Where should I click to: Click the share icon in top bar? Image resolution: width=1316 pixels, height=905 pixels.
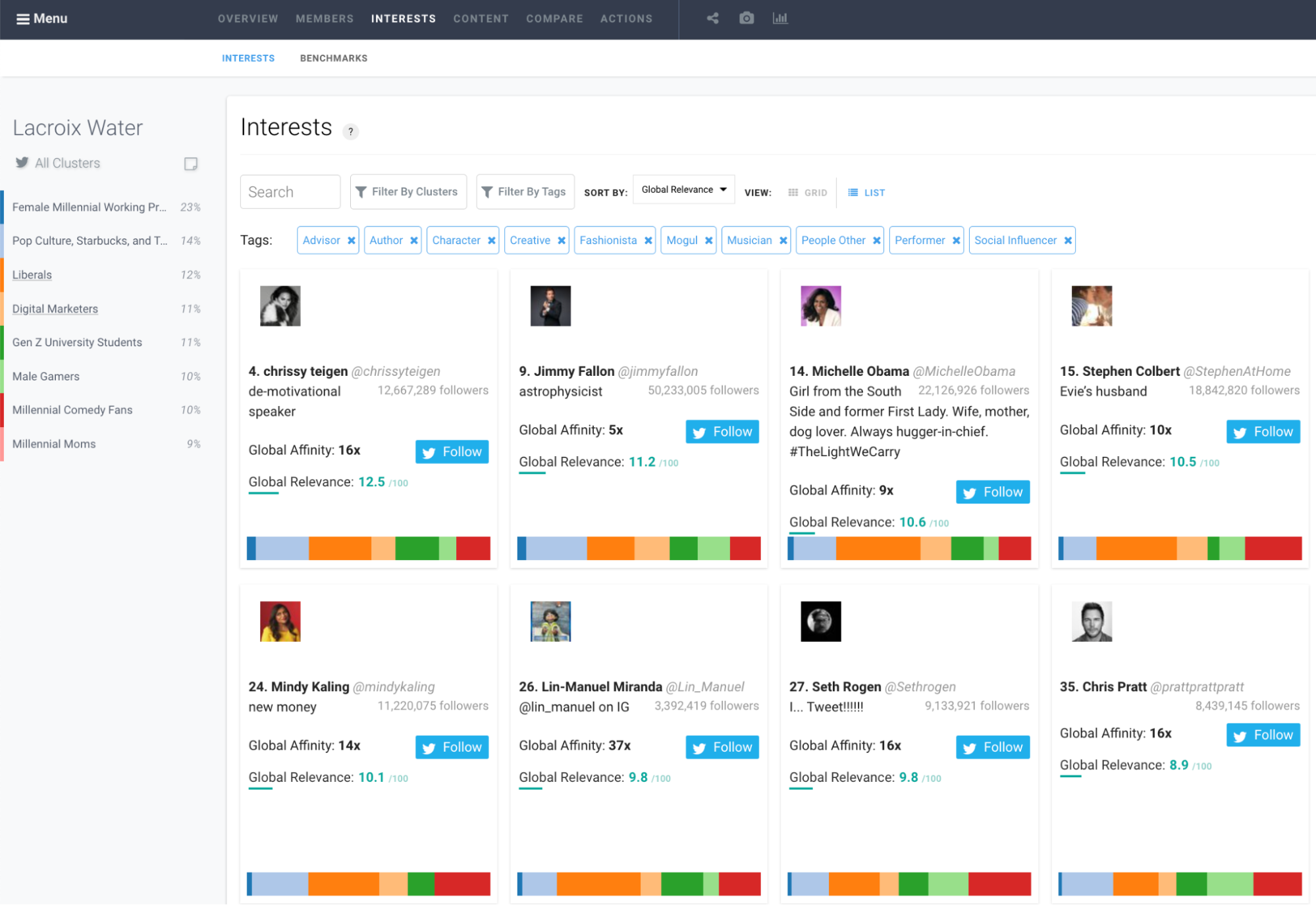pos(712,18)
